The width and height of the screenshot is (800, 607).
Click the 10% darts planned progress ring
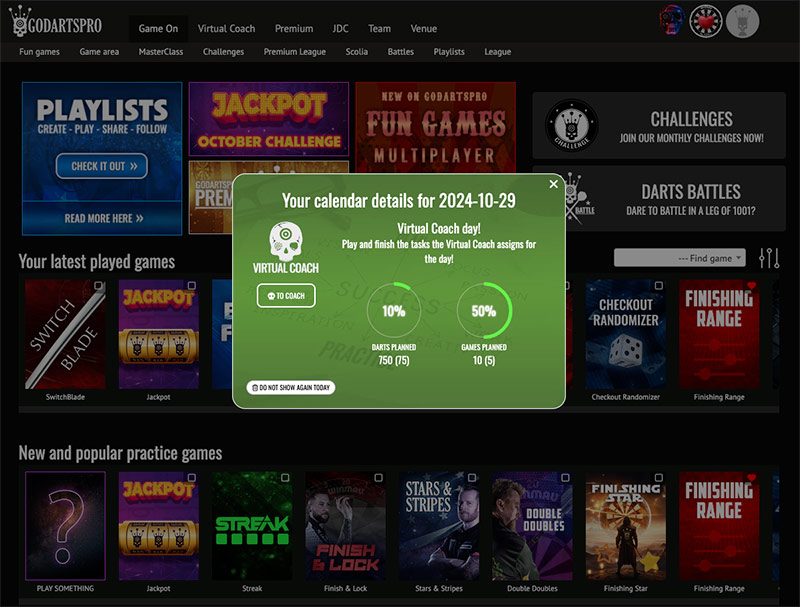pos(394,310)
